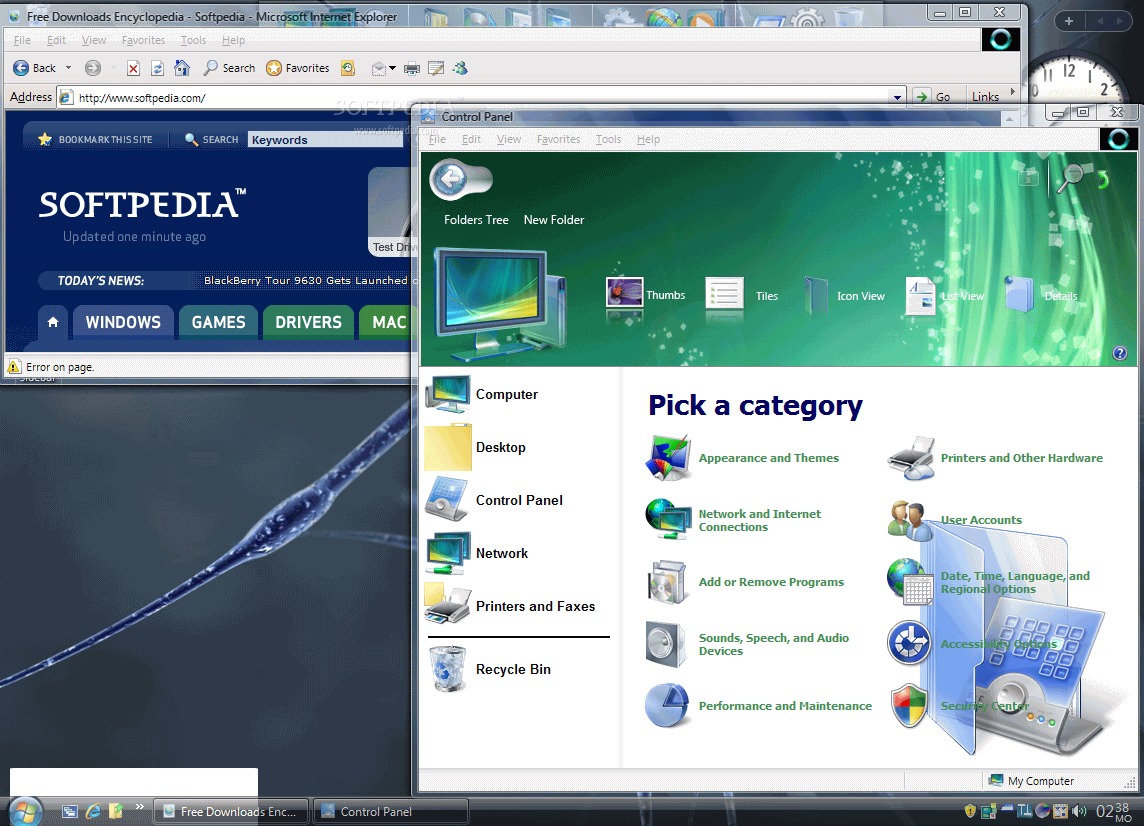This screenshot has height=826, width=1144.
Task: Open Add or Remove Programs category
Action: [x=745, y=582]
